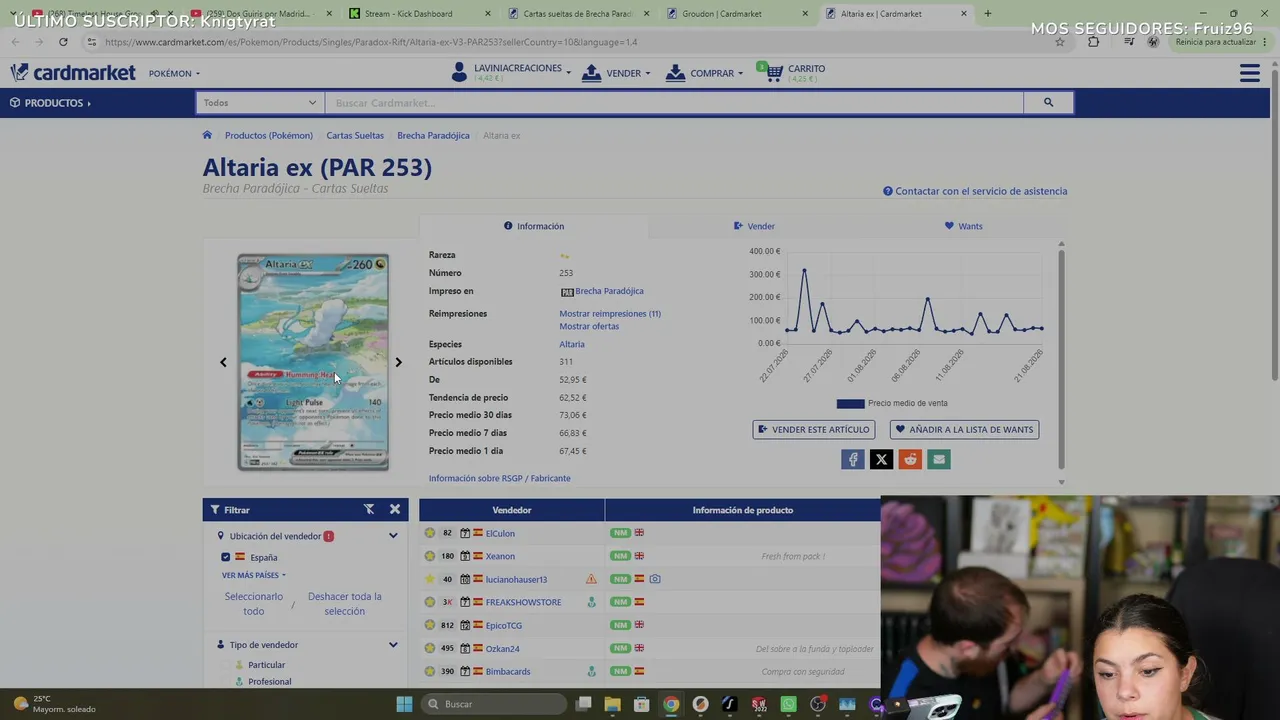This screenshot has width=1280, height=720.
Task: Click the warning icon beside lucianohauser13
Action: pyautogui.click(x=591, y=579)
